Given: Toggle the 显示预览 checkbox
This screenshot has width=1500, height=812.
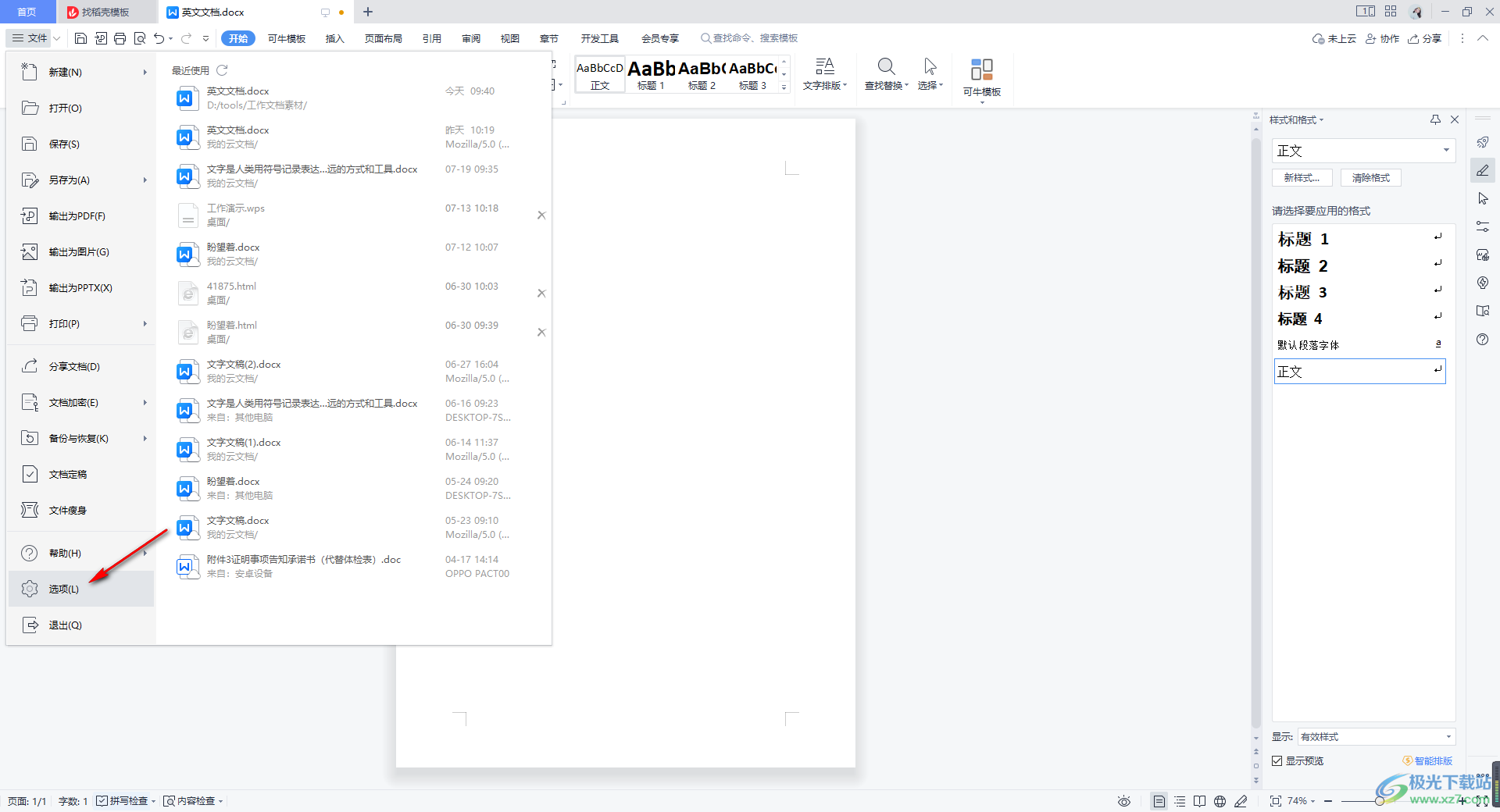Looking at the screenshot, I should coord(1277,760).
